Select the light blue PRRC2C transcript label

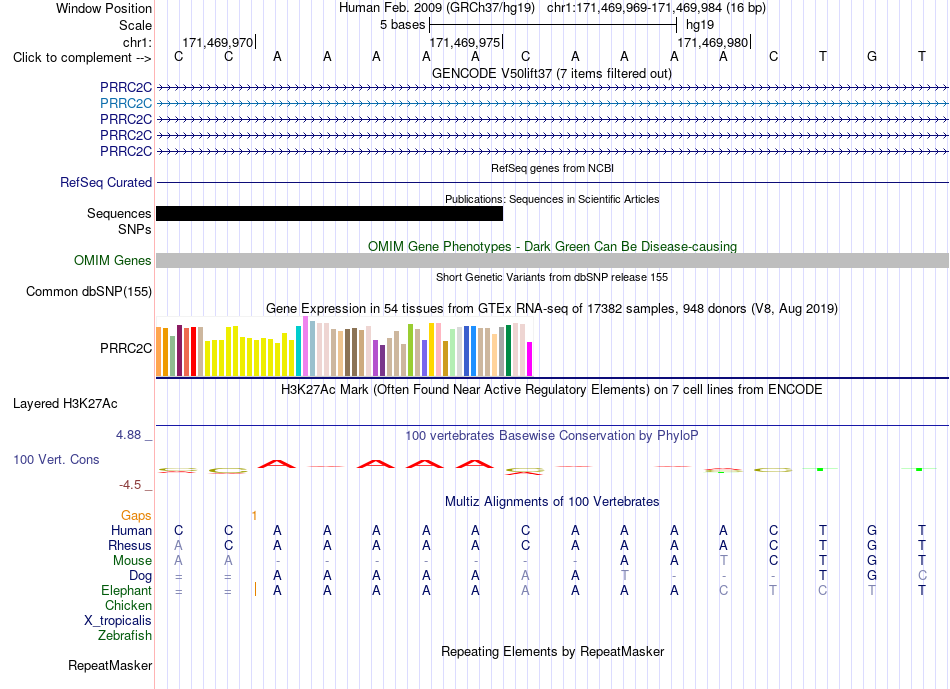[126, 104]
